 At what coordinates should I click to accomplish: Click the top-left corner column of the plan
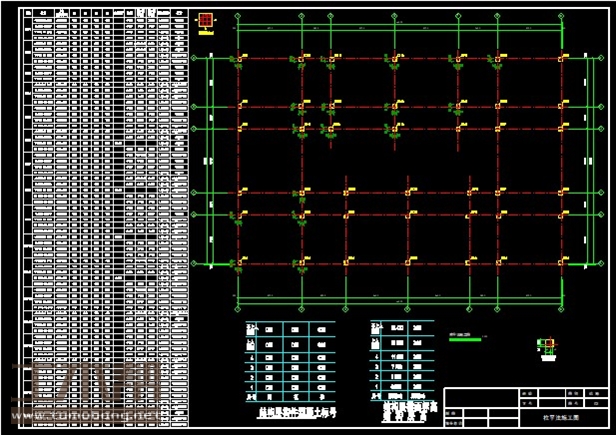coord(237,59)
